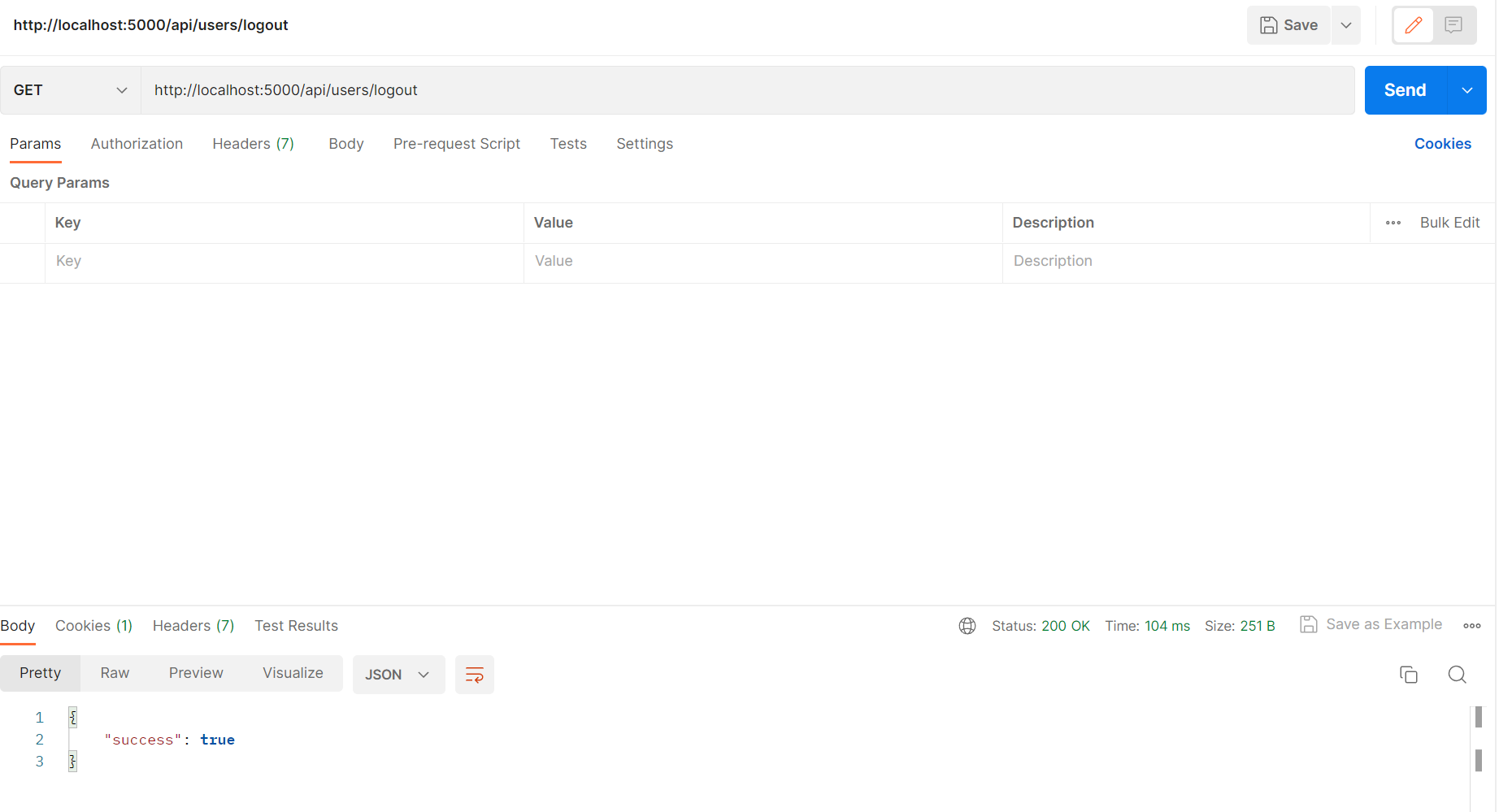Click Save as Example
1499x812 pixels.
point(1371,624)
